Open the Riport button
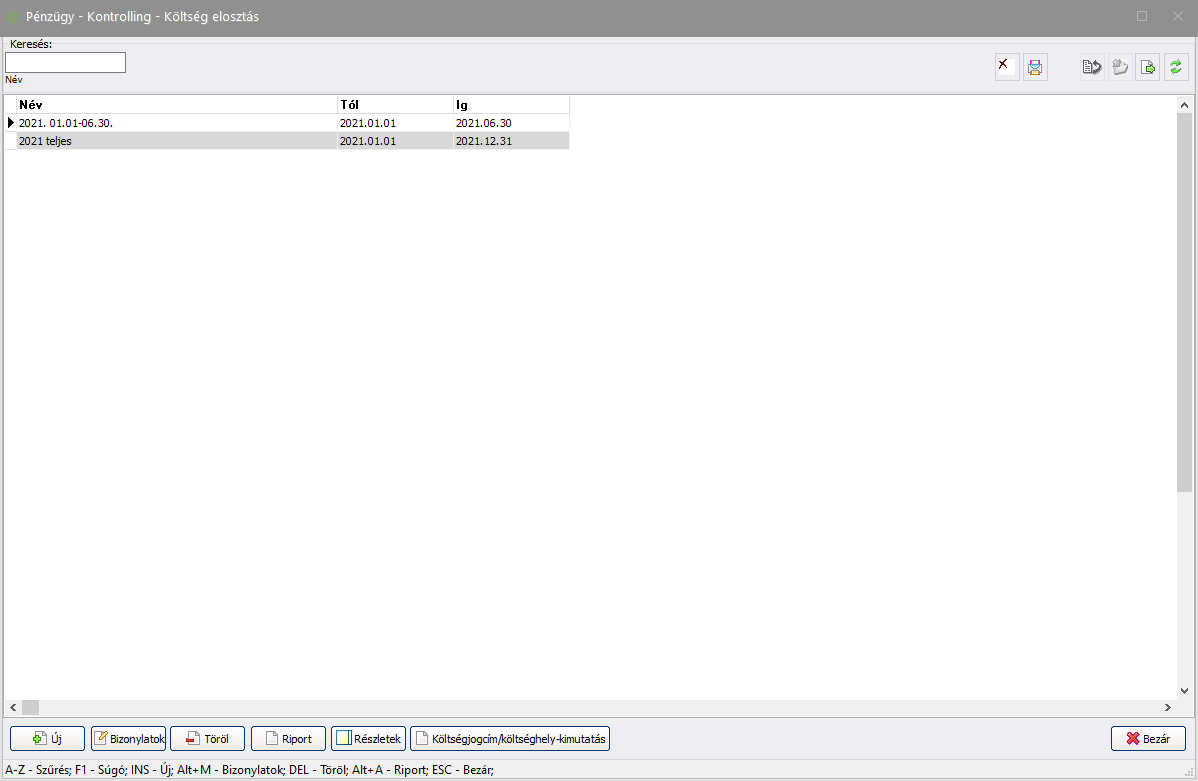1198x781 pixels. point(288,739)
